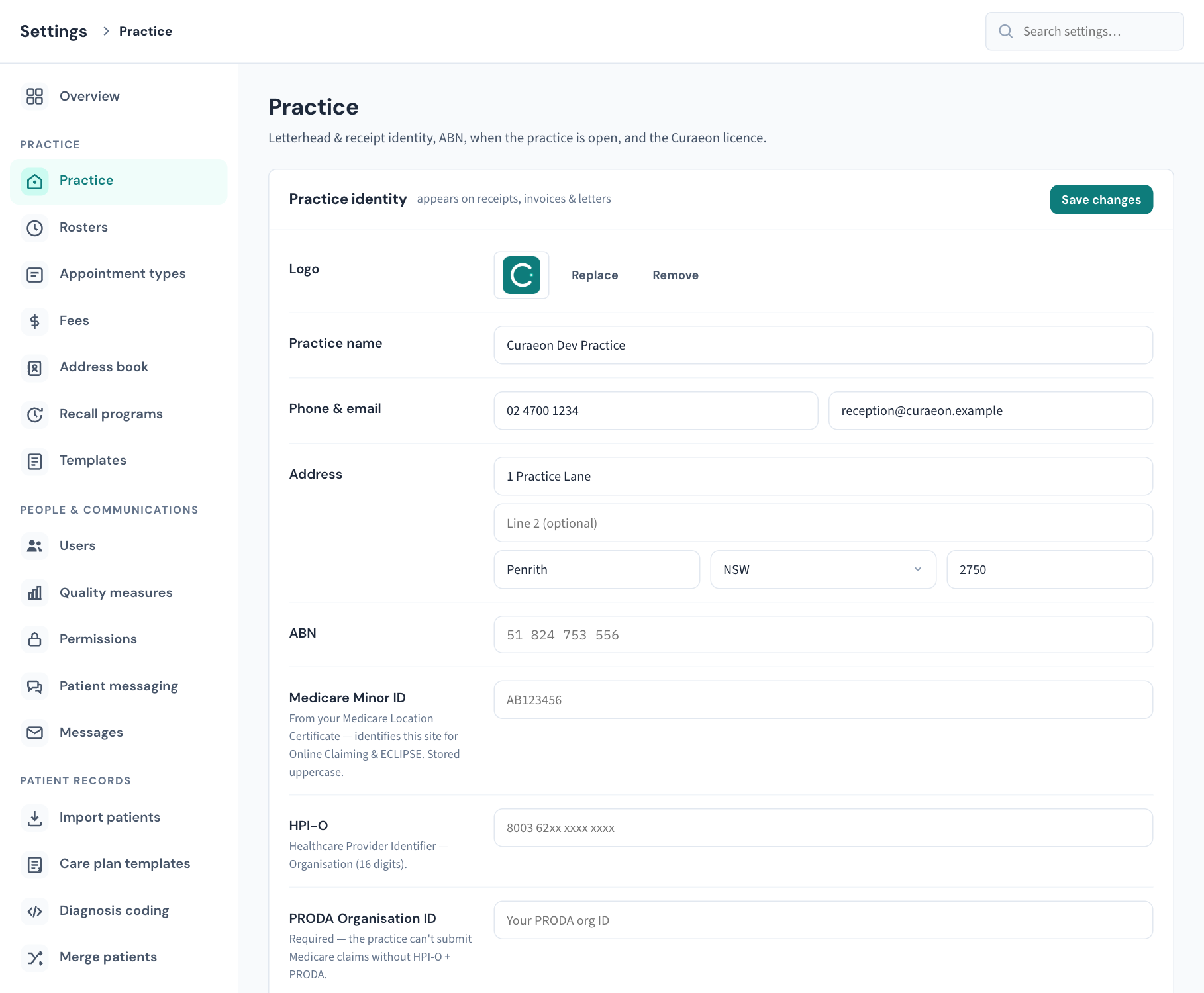Click the Practice name input field
The height and width of the screenshot is (993, 1204).
tap(823, 345)
